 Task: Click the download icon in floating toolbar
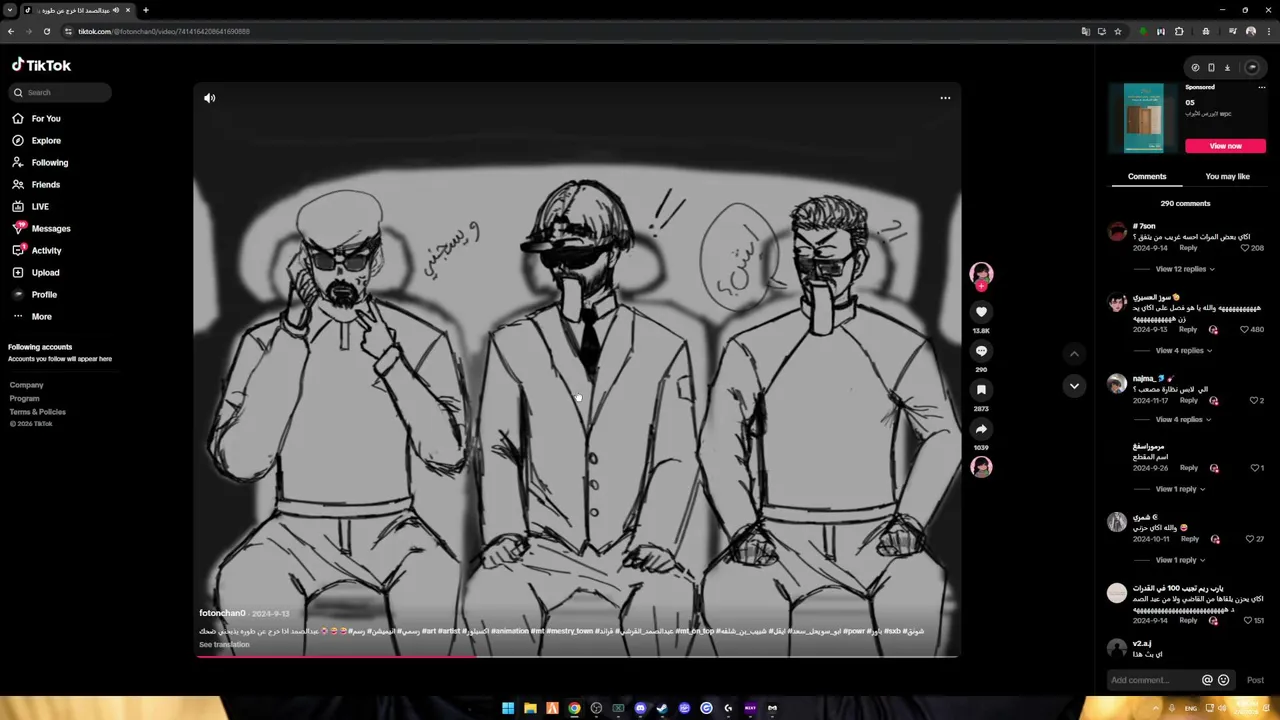point(1227,68)
